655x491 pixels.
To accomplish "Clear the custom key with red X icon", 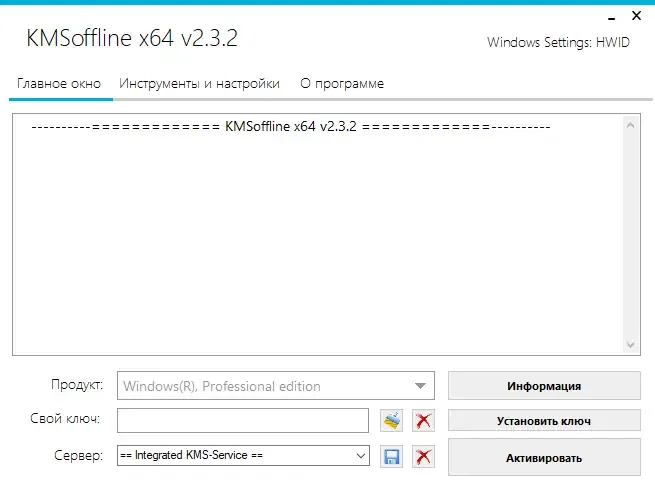I will [x=424, y=420].
